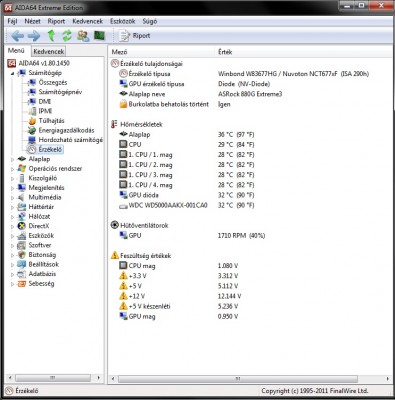The width and height of the screenshot is (395, 400).
Task: Click the Érték column header
Action: 304,52
